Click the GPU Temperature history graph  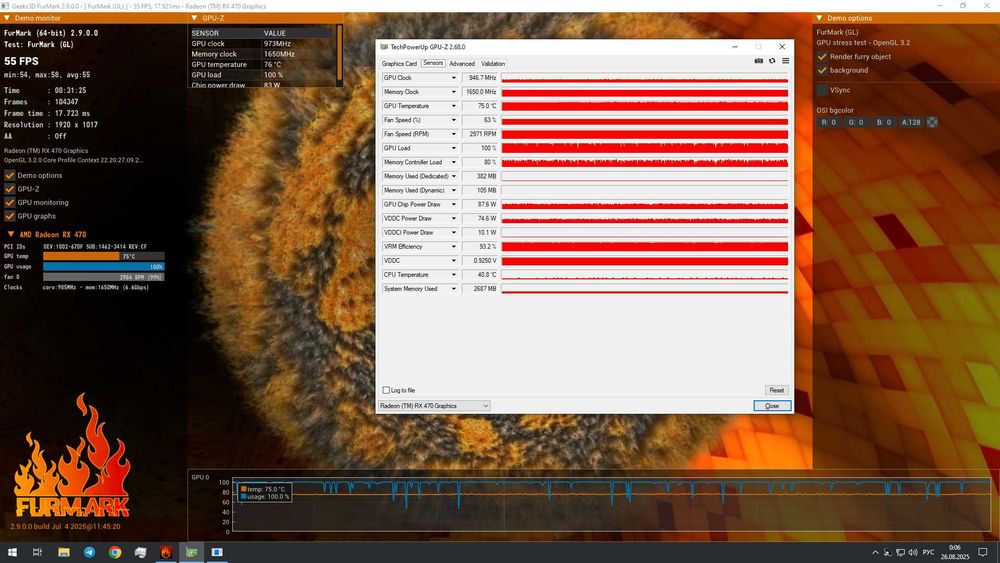click(645, 106)
